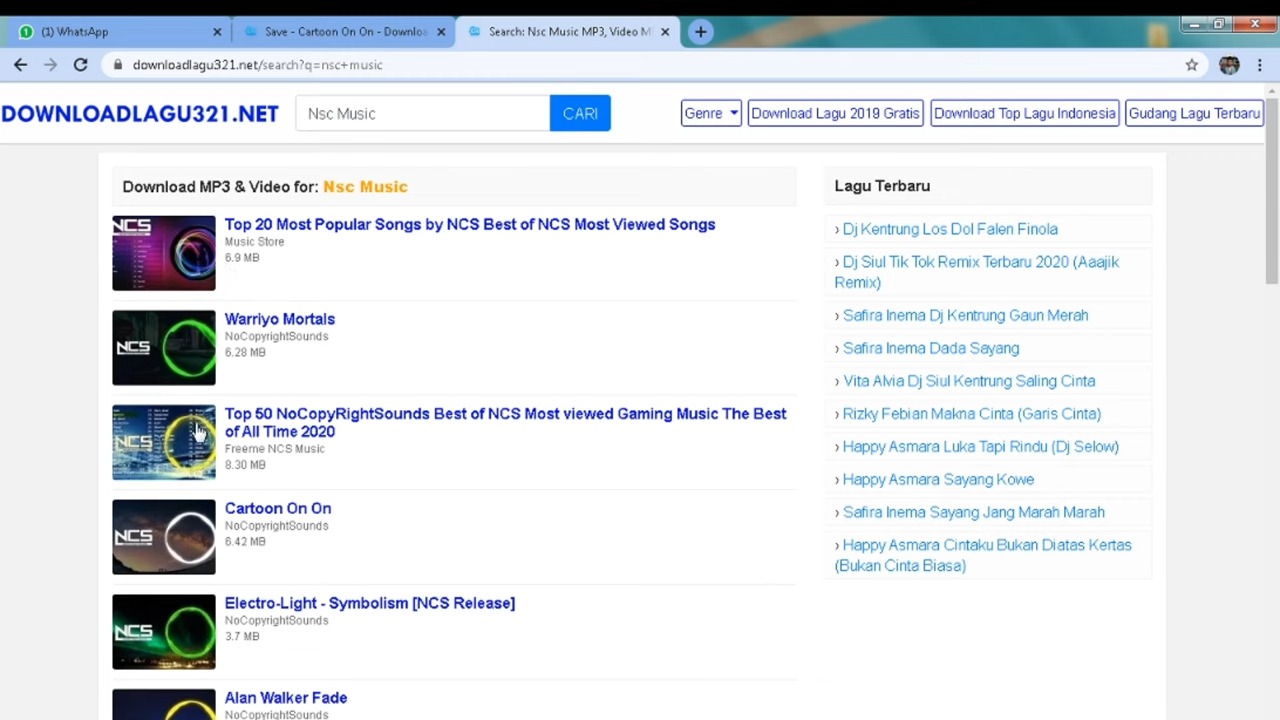Click the Lagu Terbaru heading
Image resolution: width=1280 pixels, height=720 pixels.
pos(882,186)
